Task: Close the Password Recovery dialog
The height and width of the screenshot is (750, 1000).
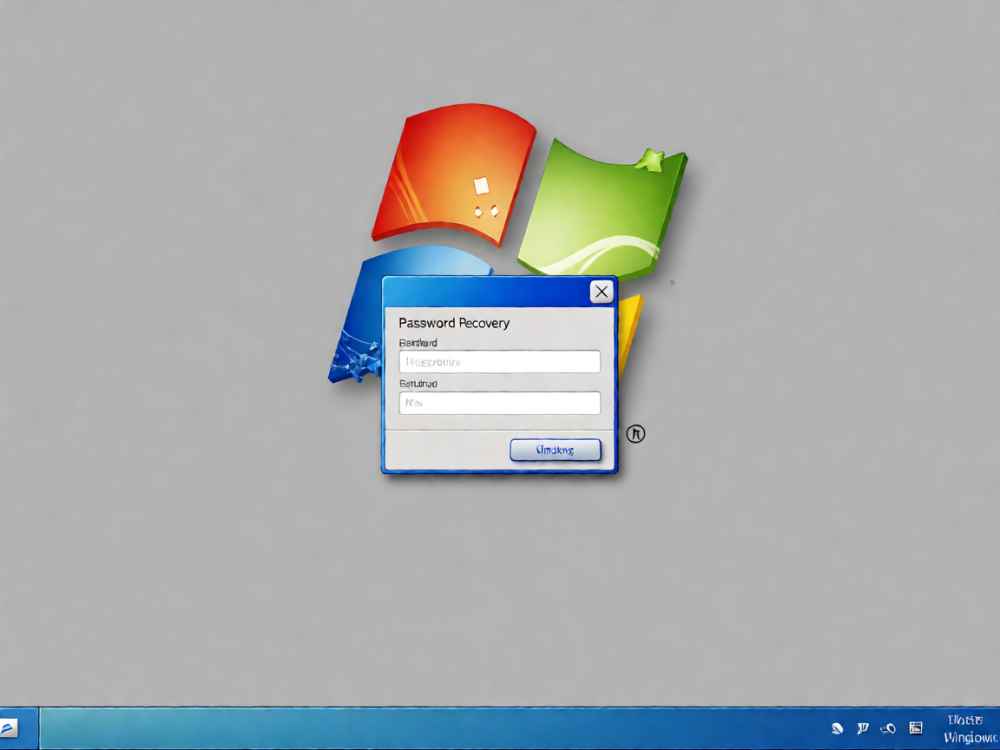Action: tap(601, 292)
